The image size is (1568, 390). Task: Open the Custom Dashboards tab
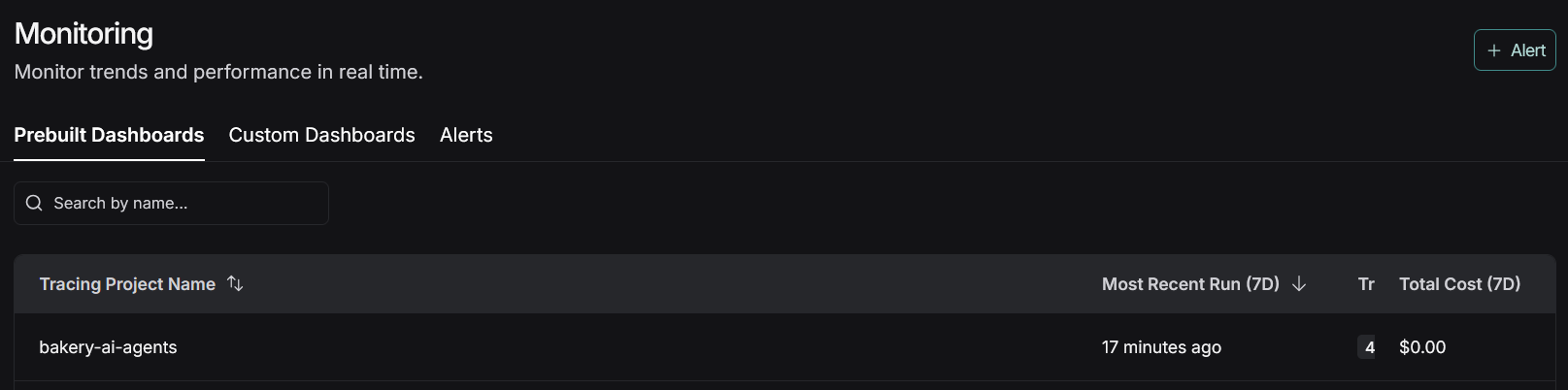pyautogui.click(x=321, y=135)
